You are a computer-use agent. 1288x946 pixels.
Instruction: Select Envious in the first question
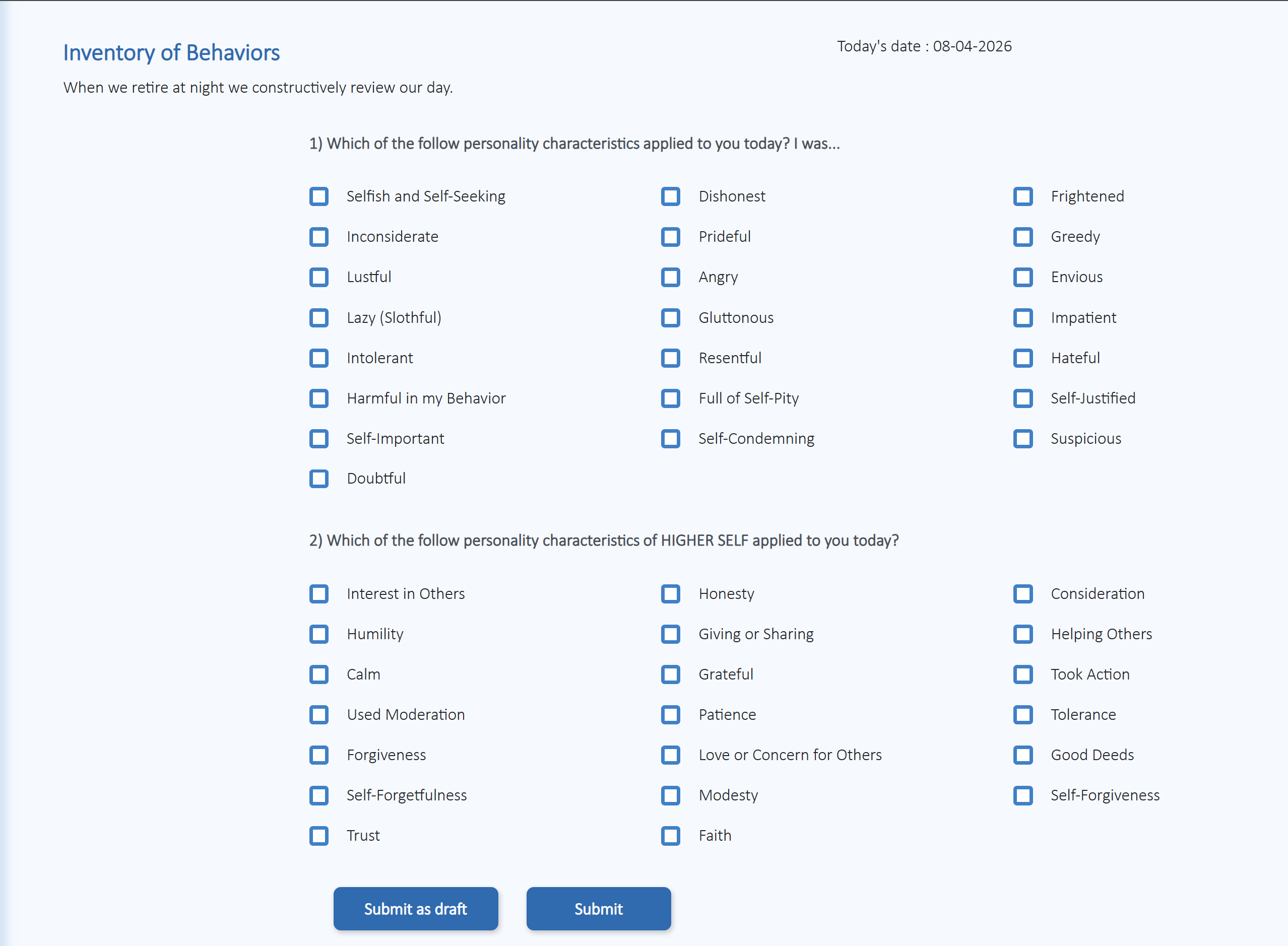(x=1023, y=277)
